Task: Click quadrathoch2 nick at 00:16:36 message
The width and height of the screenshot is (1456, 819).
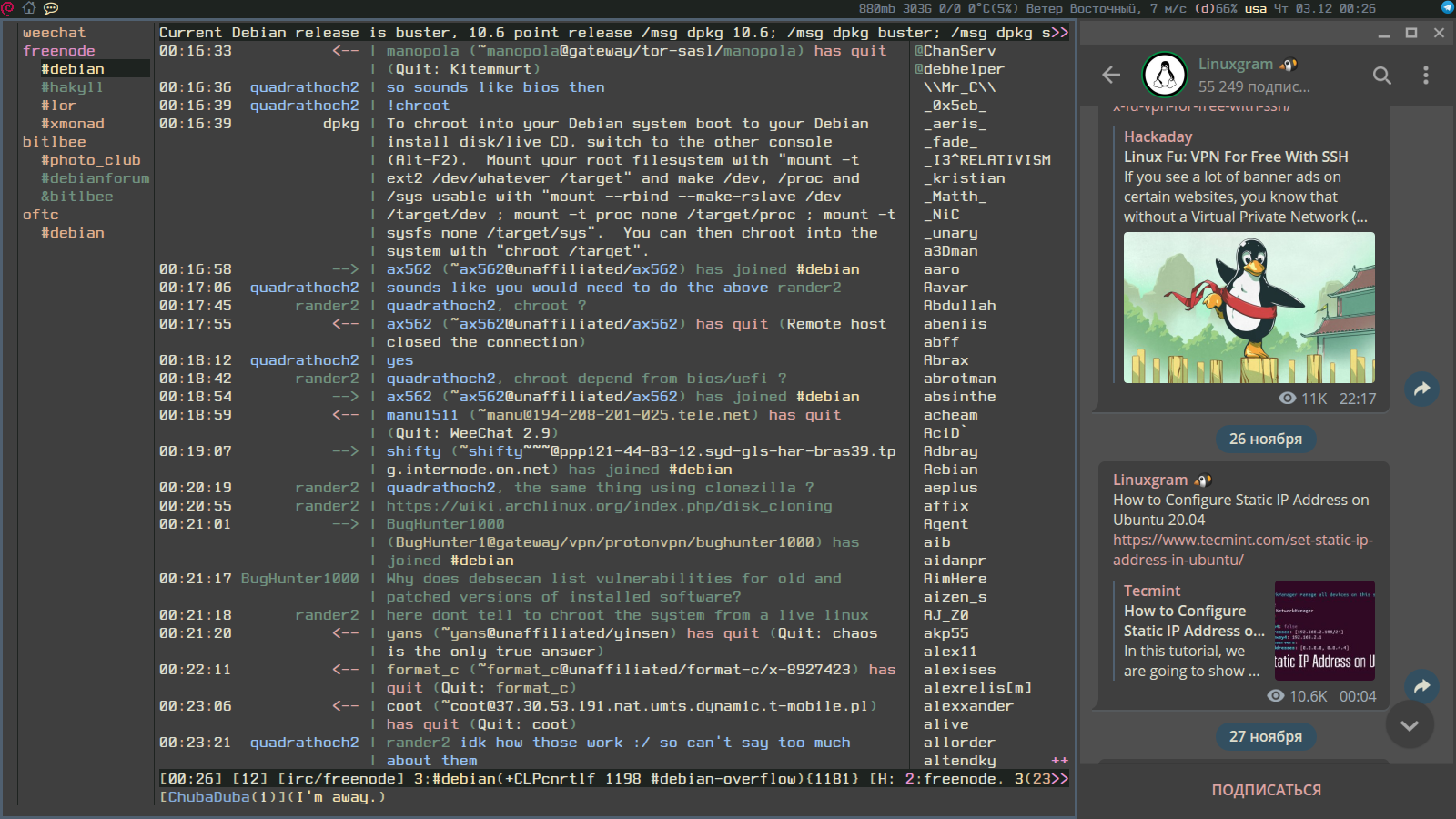Action: click(x=304, y=87)
